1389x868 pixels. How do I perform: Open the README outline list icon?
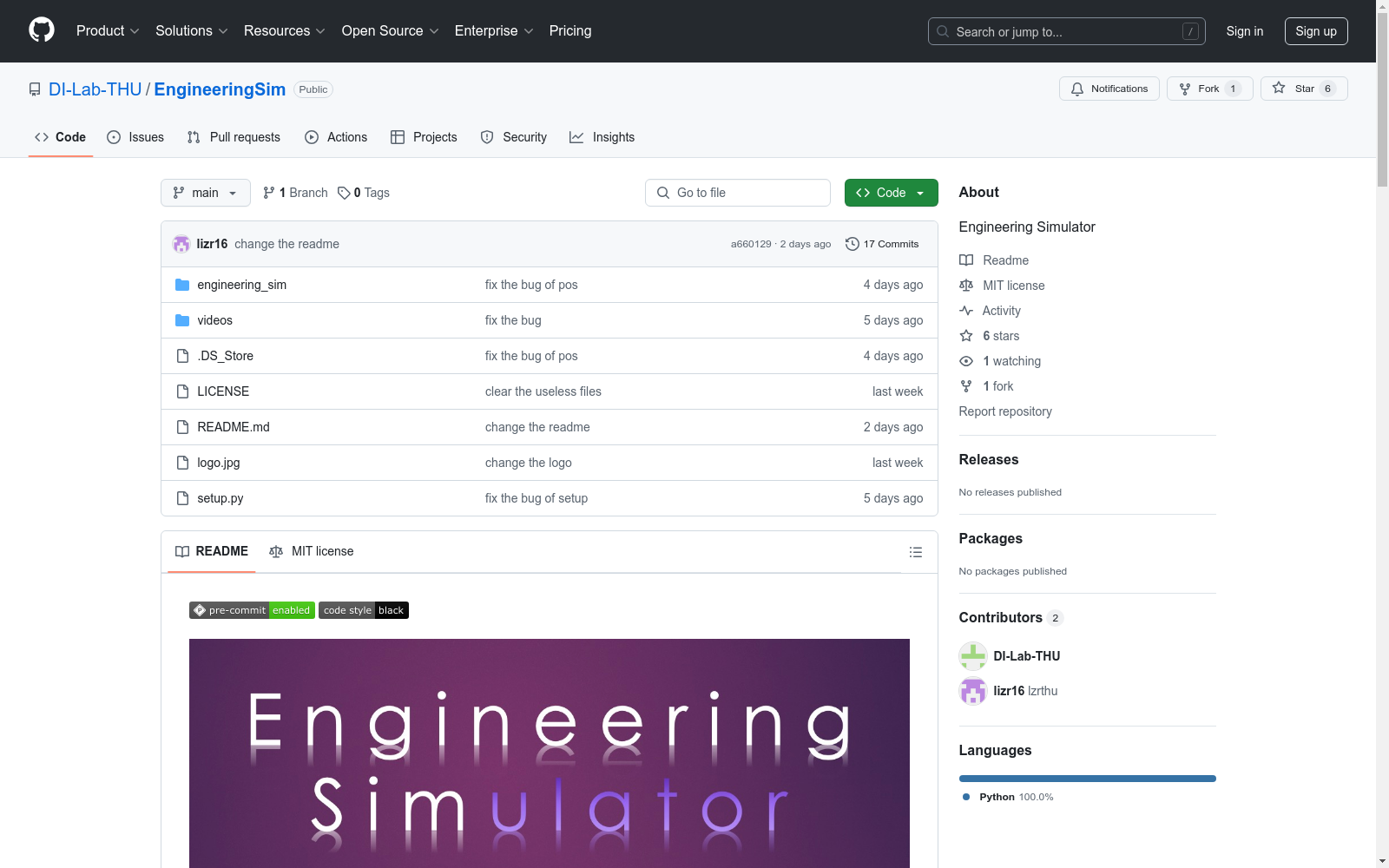pos(915,552)
